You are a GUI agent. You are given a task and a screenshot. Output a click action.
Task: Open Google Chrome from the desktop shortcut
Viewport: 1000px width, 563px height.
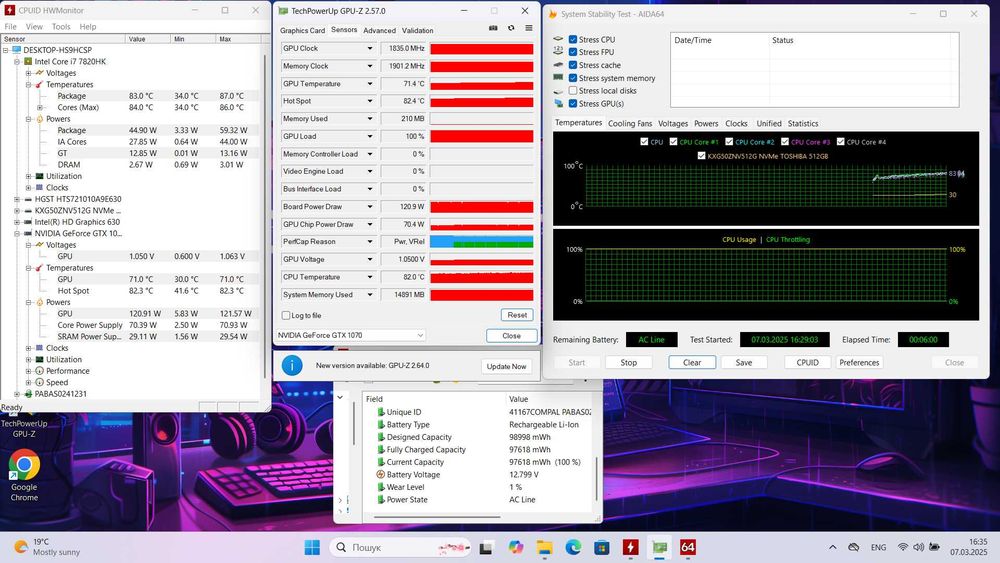[24, 466]
